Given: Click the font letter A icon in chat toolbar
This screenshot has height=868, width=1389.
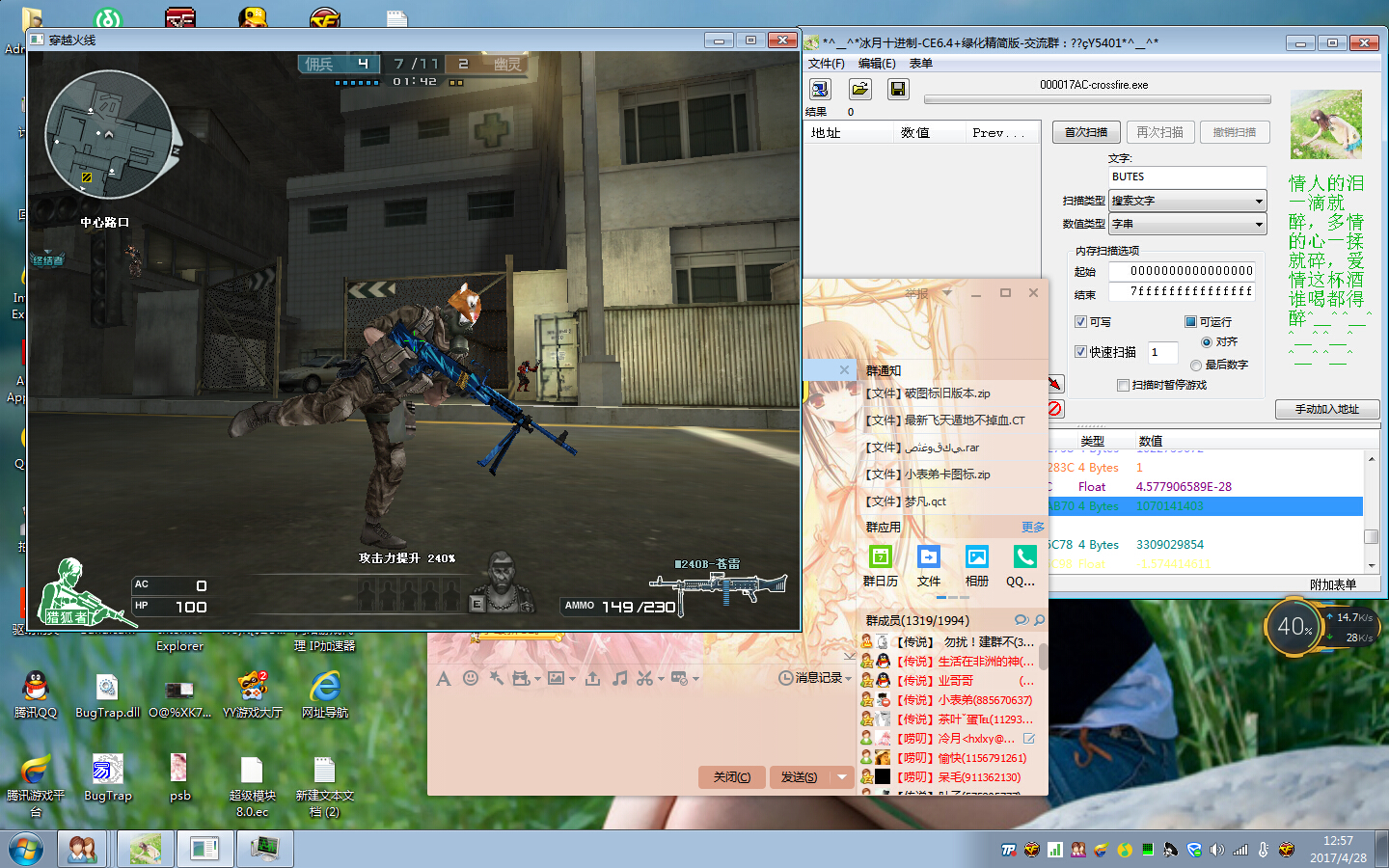Looking at the screenshot, I should 444,679.
